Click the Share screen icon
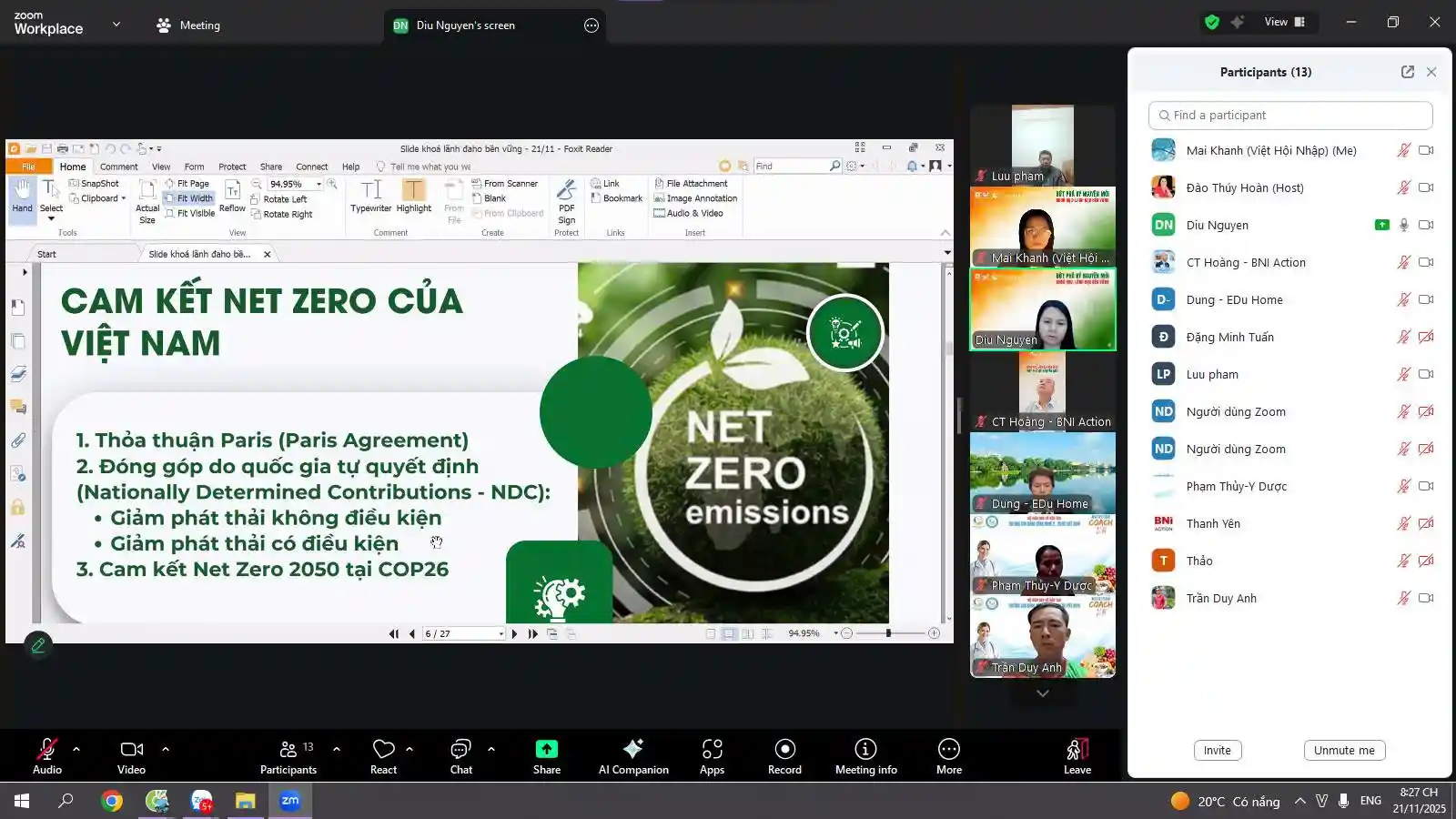1456x819 pixels. tap(546, 749)
